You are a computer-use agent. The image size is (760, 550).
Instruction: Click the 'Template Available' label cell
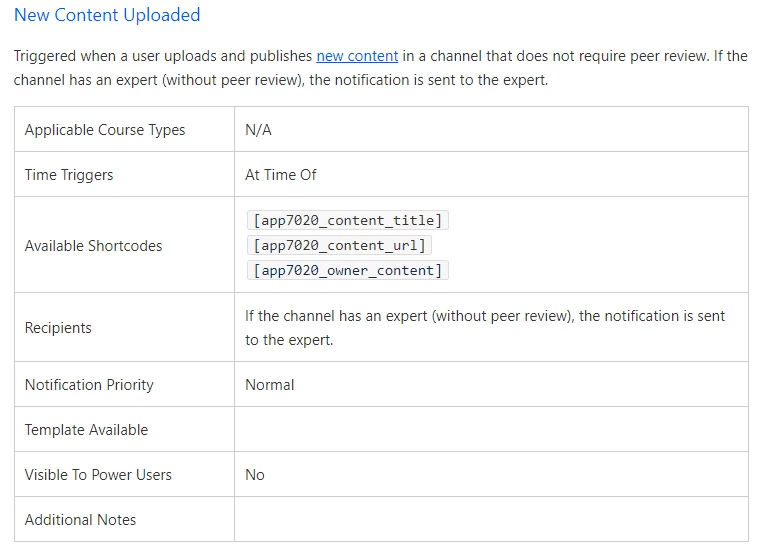tap(86, 430)
